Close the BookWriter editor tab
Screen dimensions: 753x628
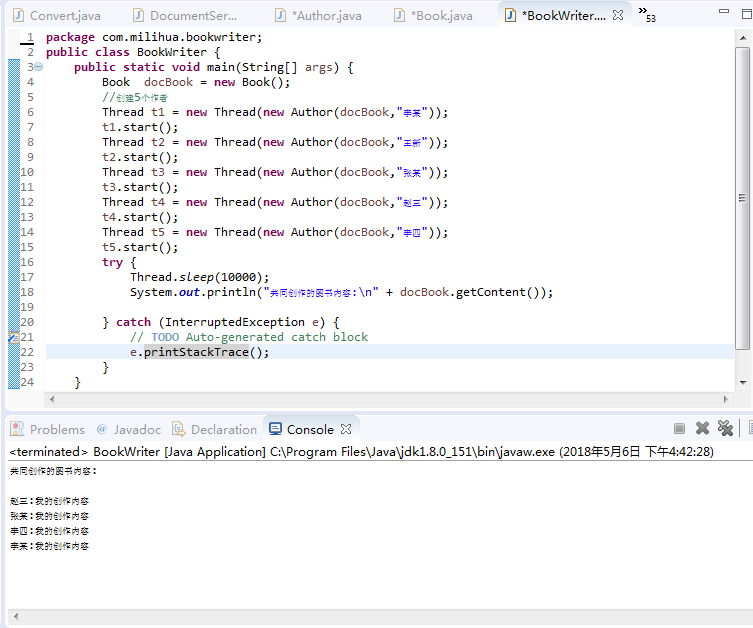coord(618,15)
